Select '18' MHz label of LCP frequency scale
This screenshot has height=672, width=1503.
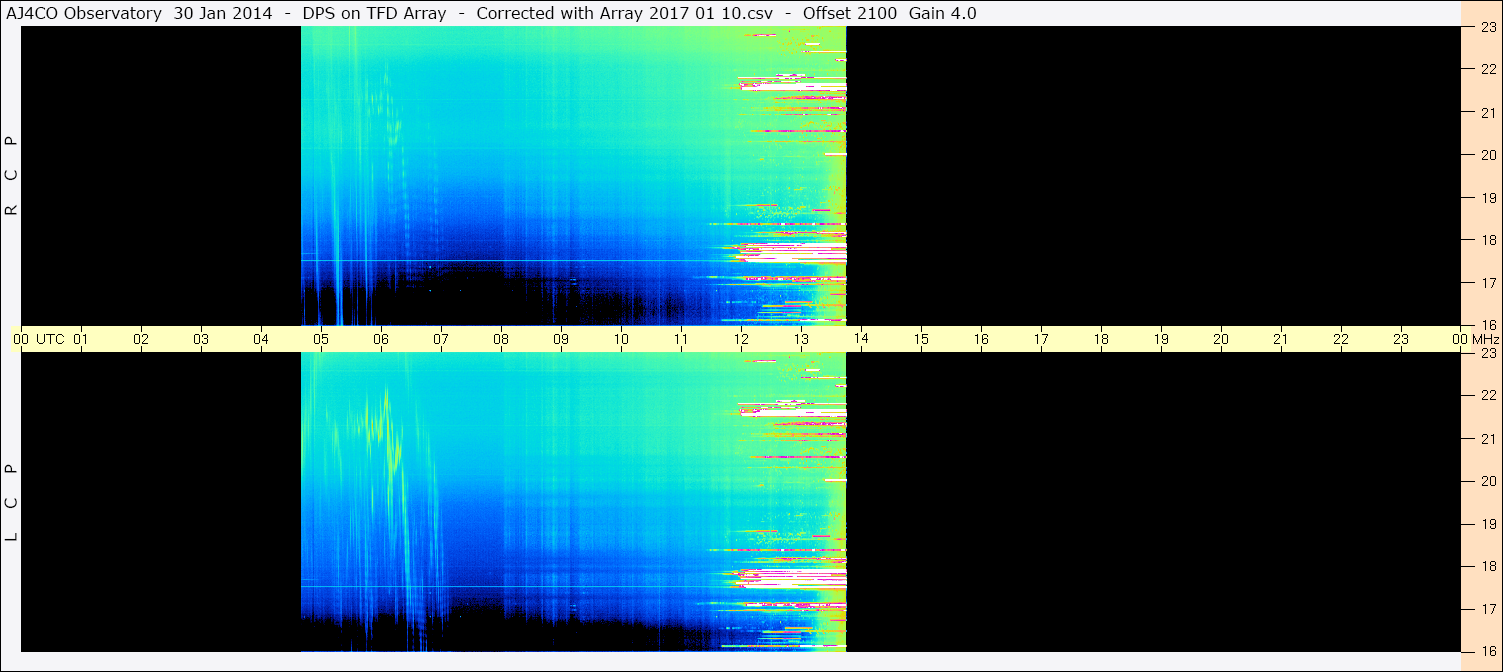click(x=1487, y=566)
